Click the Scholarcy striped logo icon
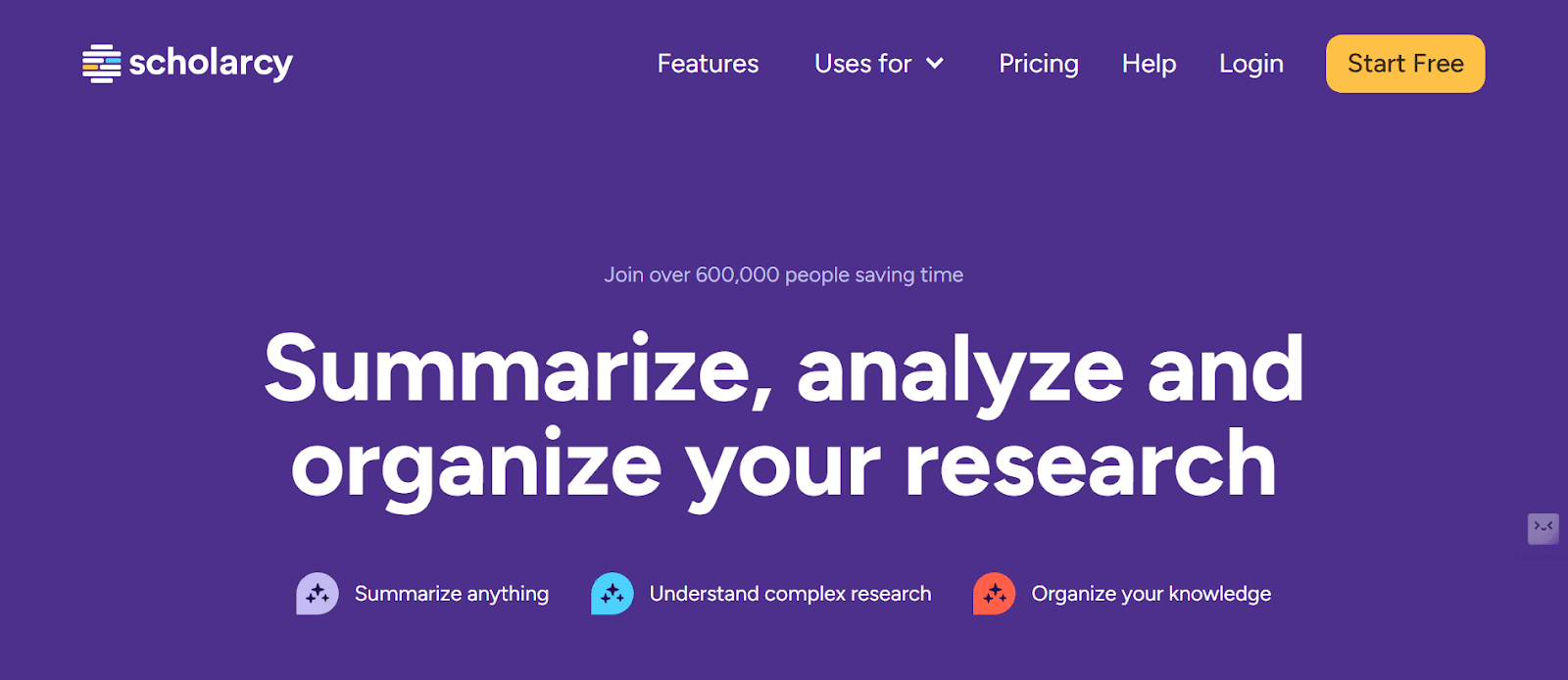 [x=101, y=64]
